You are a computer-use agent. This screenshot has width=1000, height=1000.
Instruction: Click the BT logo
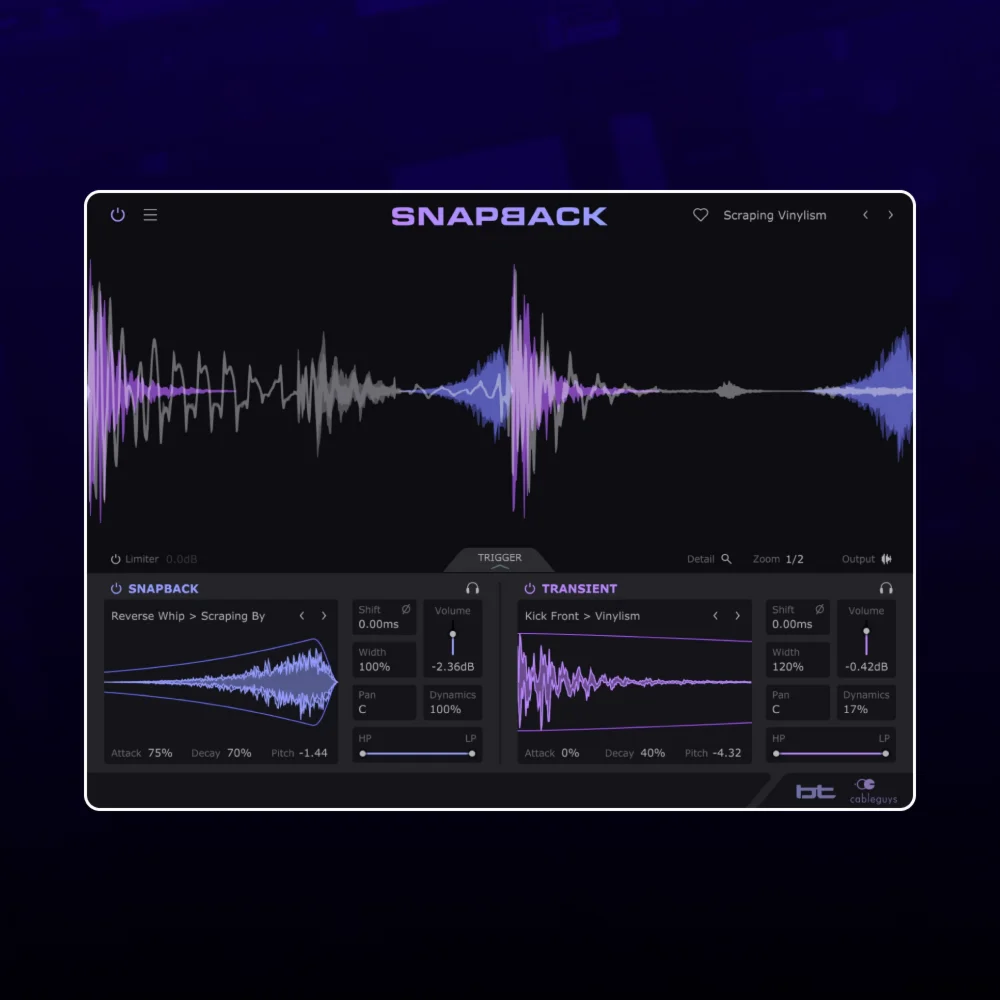click(x=816, y=791)
